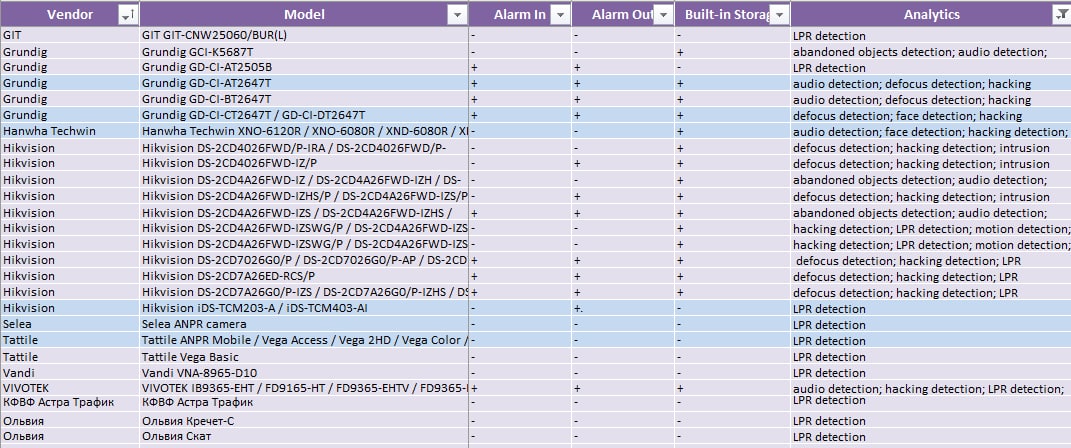Select the VIVOTEK IB9365-EHT model cell
This screenshot has width=1071, height=448.
click(304, 388)
